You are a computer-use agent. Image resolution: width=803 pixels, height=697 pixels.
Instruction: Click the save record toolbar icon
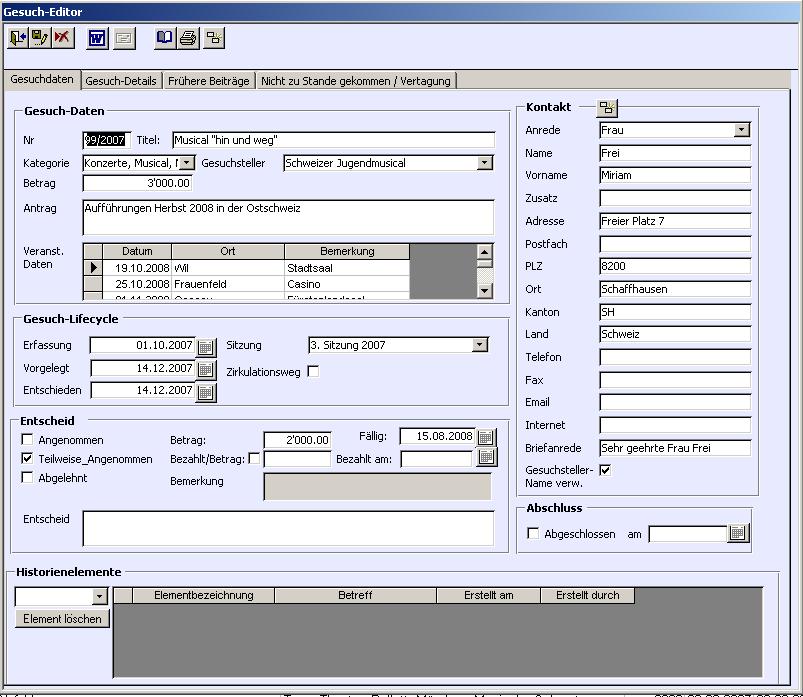pos(40,38)
